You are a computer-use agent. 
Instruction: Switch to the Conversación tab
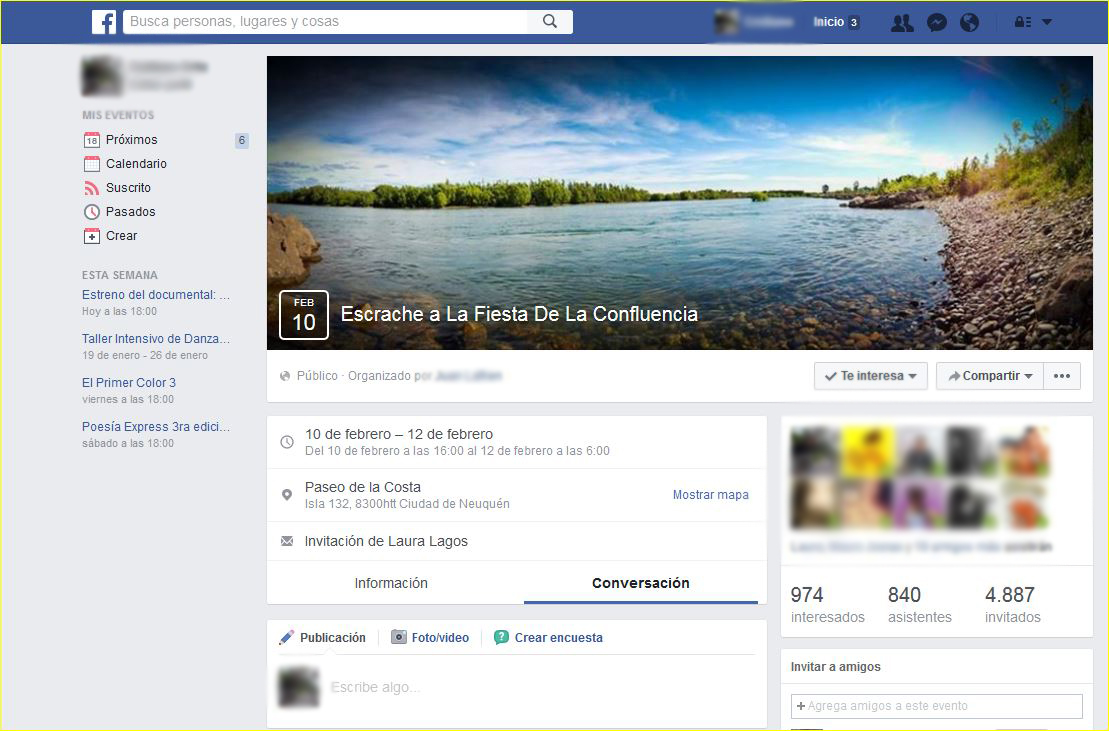tap(640, 583)
